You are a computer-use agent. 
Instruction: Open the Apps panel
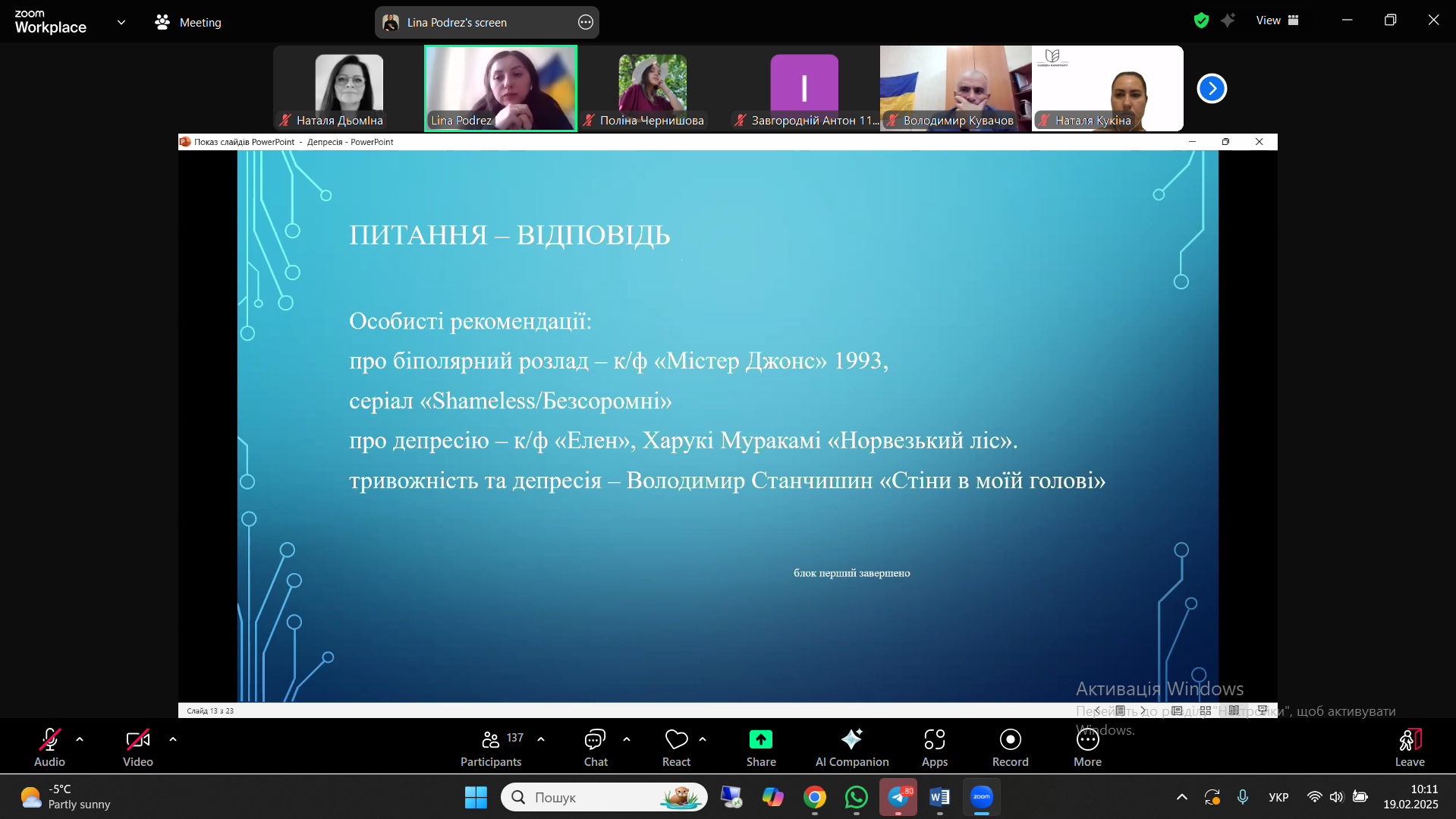(935, 747)
